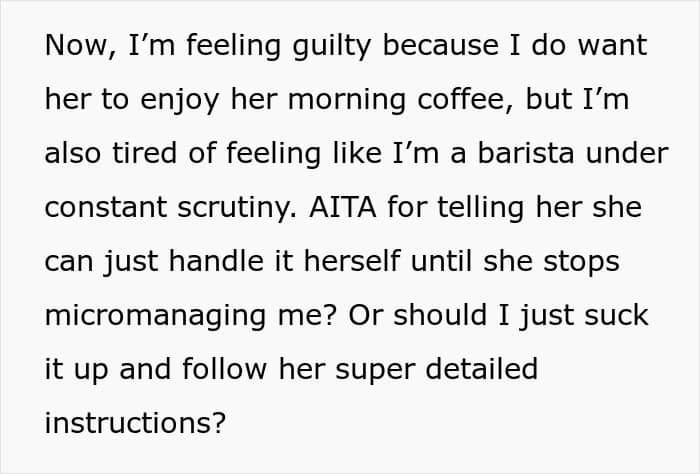Click the word "barista" in the text
The width and height of the screenshot is (700, 474).
(526, 153)
